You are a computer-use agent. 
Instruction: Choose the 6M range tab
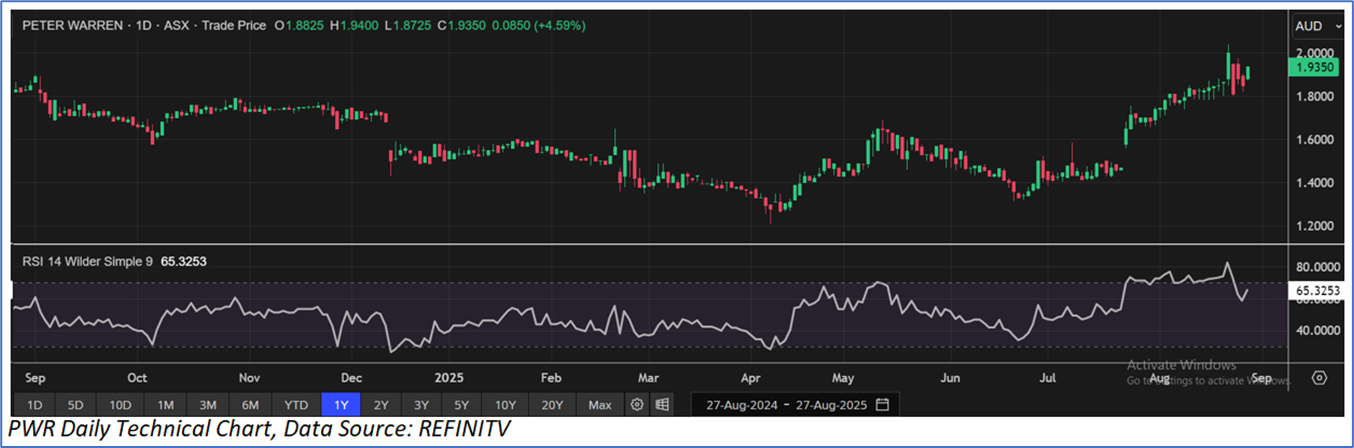coord(250,405)
